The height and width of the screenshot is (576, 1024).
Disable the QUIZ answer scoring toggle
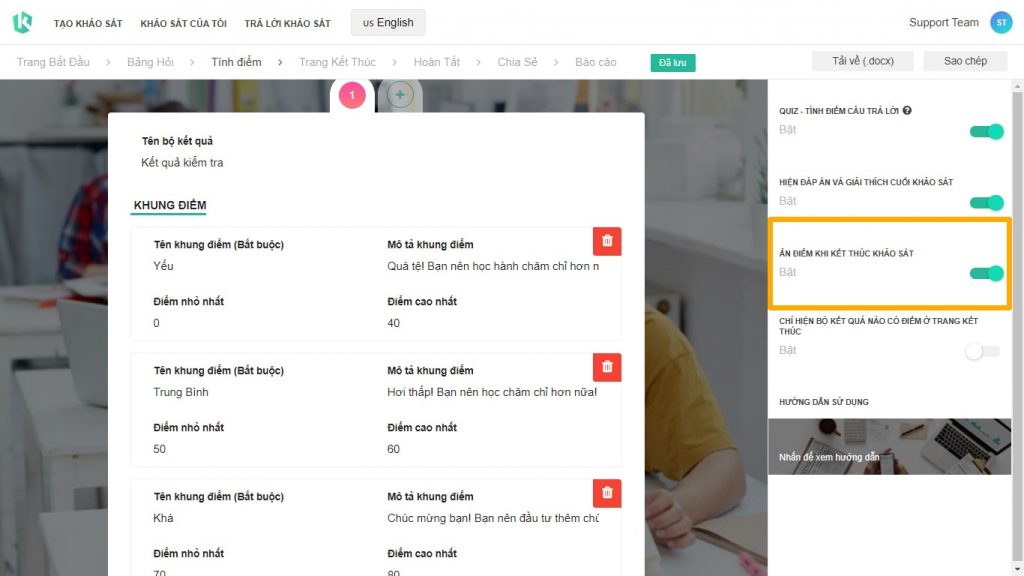point(985,131)
